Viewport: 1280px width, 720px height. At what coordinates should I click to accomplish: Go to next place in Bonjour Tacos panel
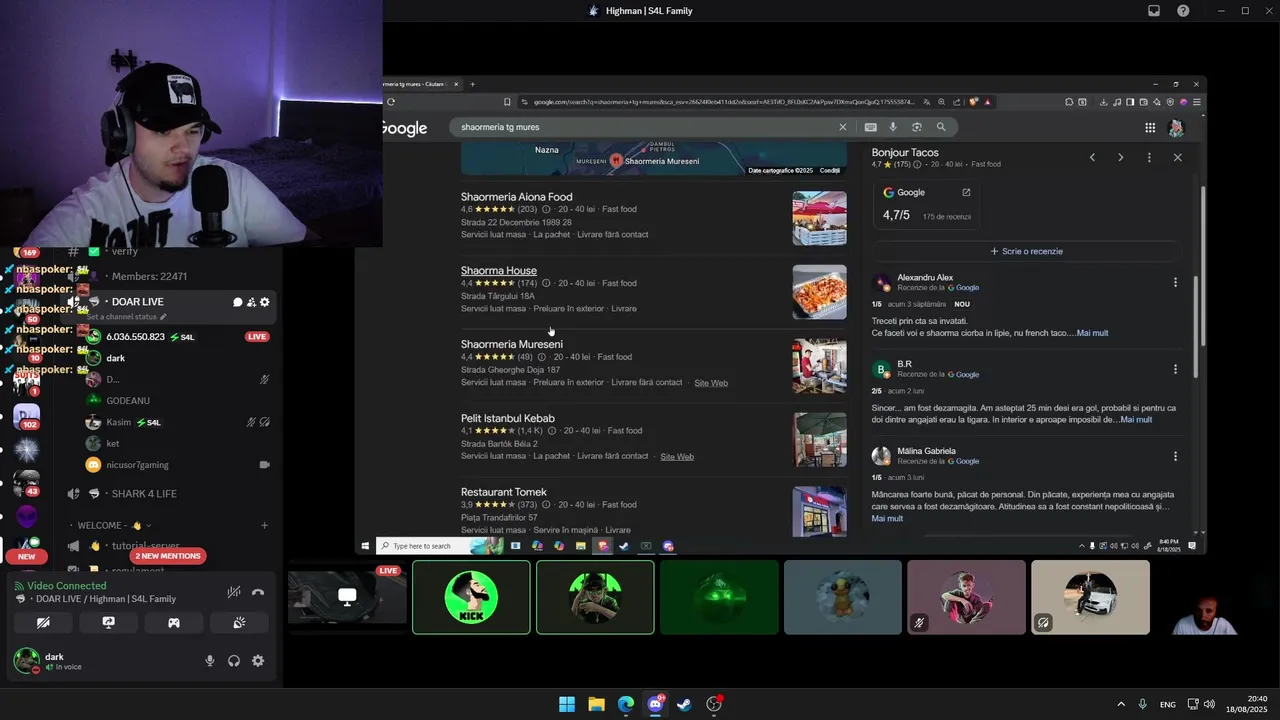(1120, 158)
